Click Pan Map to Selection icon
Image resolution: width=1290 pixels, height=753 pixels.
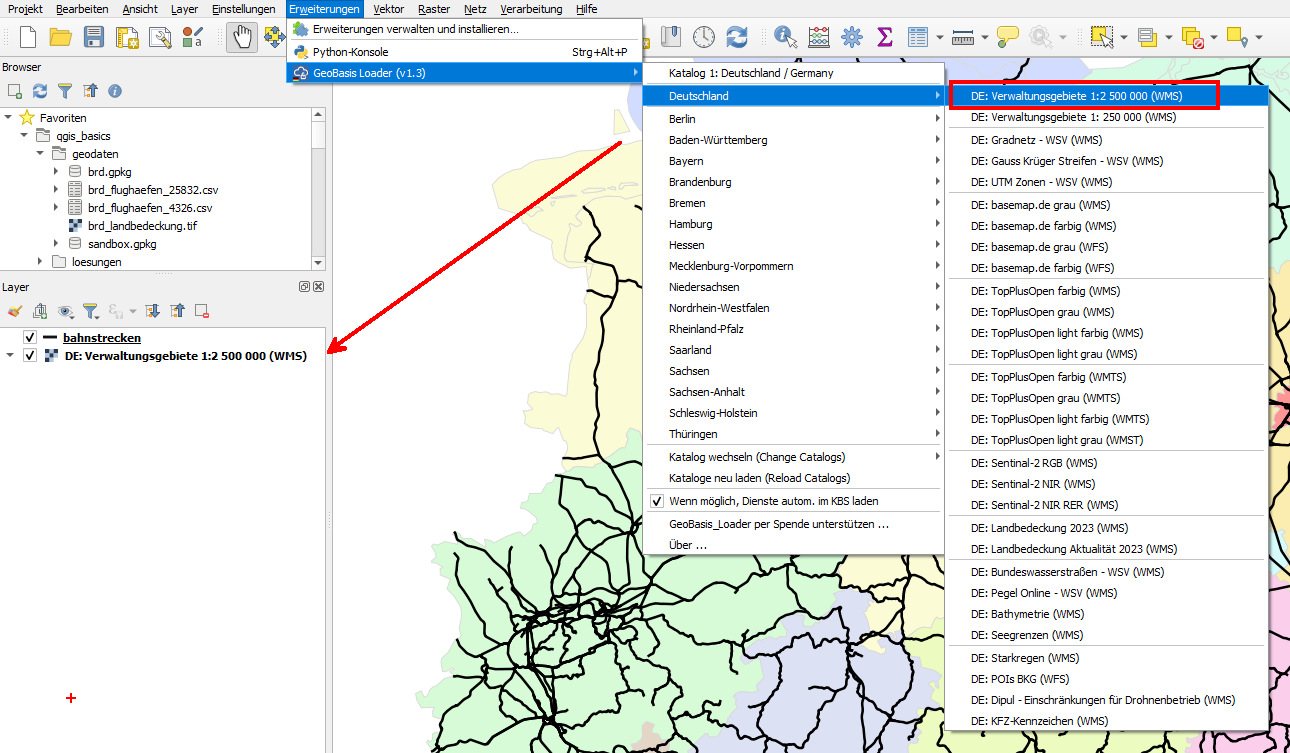tap(274, 37)
